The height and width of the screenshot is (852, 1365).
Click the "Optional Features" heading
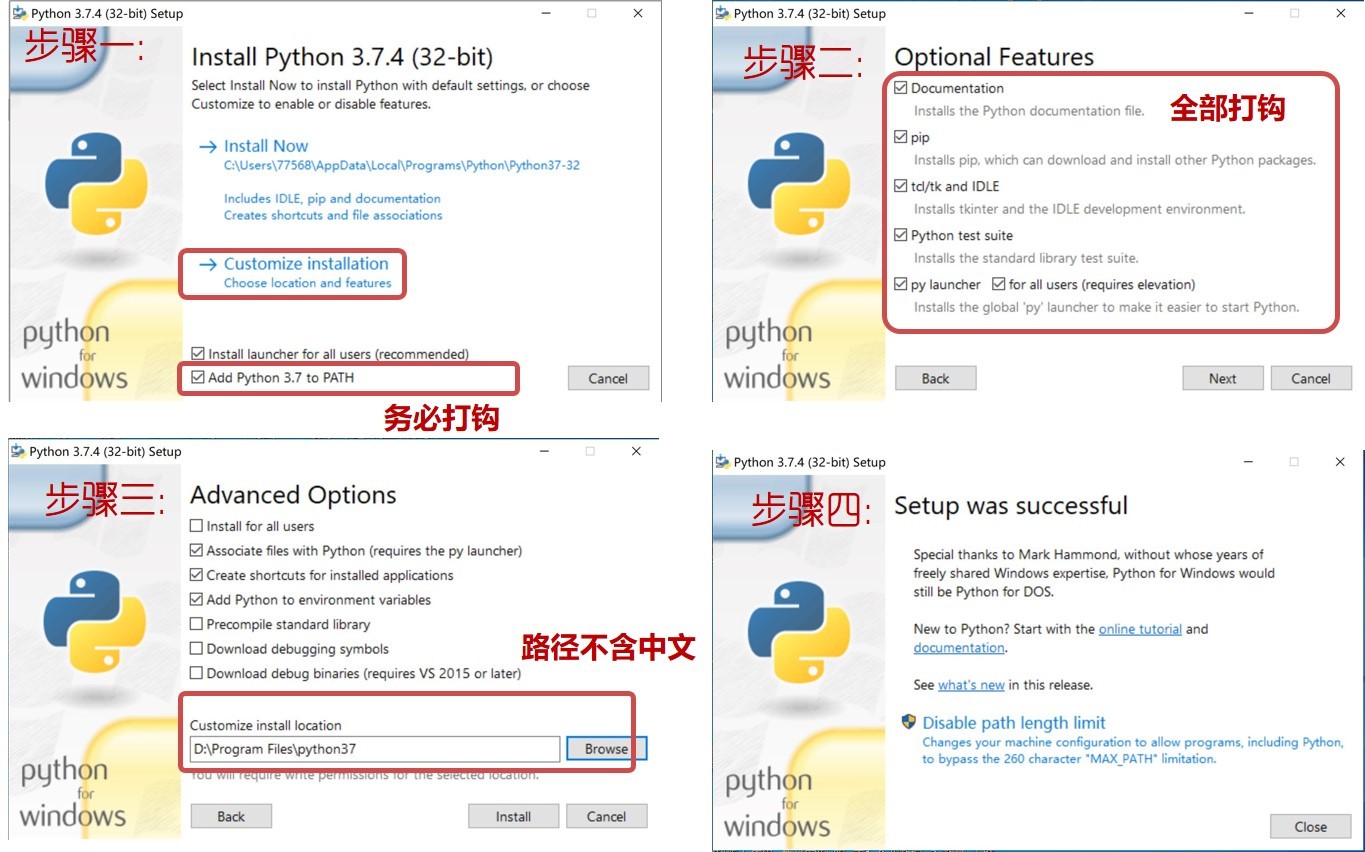click(994, 57)
